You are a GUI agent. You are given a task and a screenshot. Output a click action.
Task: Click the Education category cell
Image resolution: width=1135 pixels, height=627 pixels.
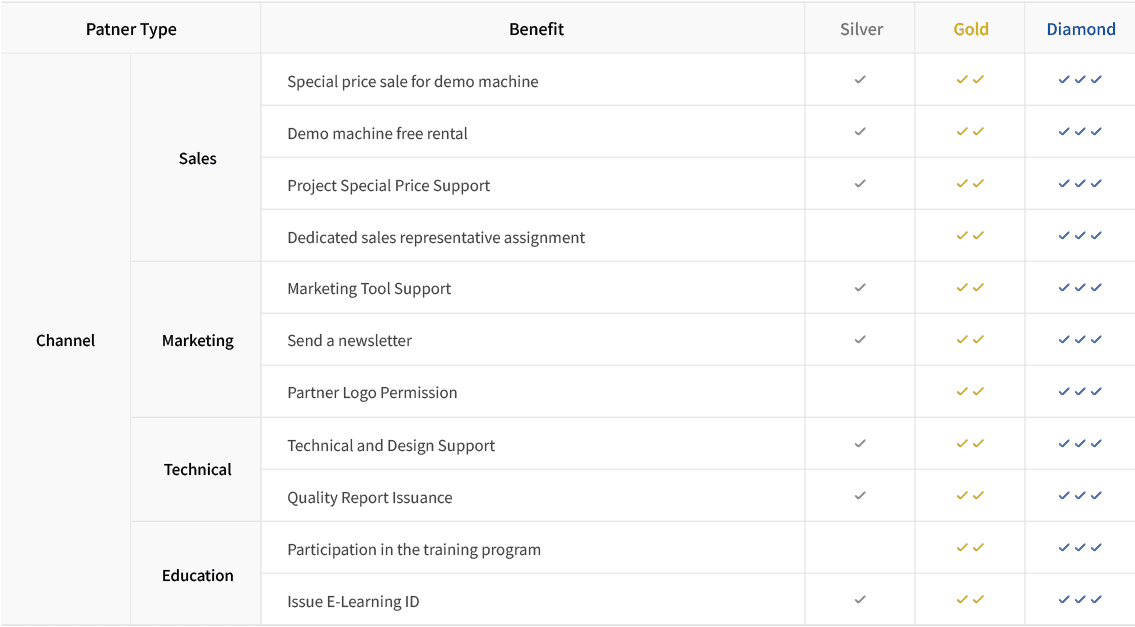tap(198, 576)
